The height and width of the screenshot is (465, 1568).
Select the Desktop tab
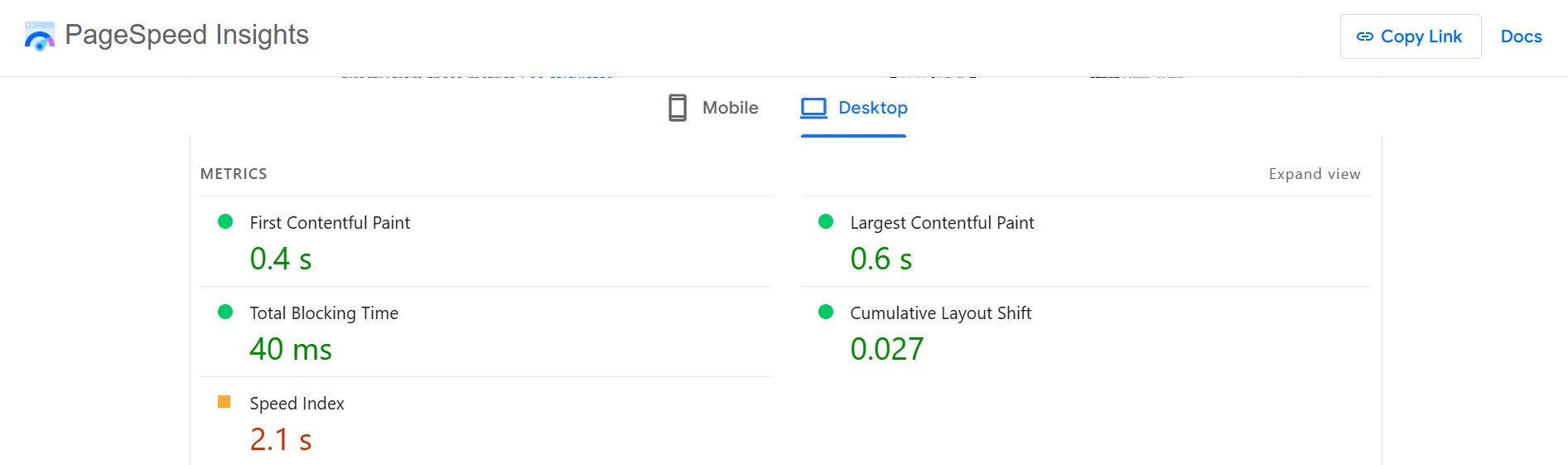(854, 108)
